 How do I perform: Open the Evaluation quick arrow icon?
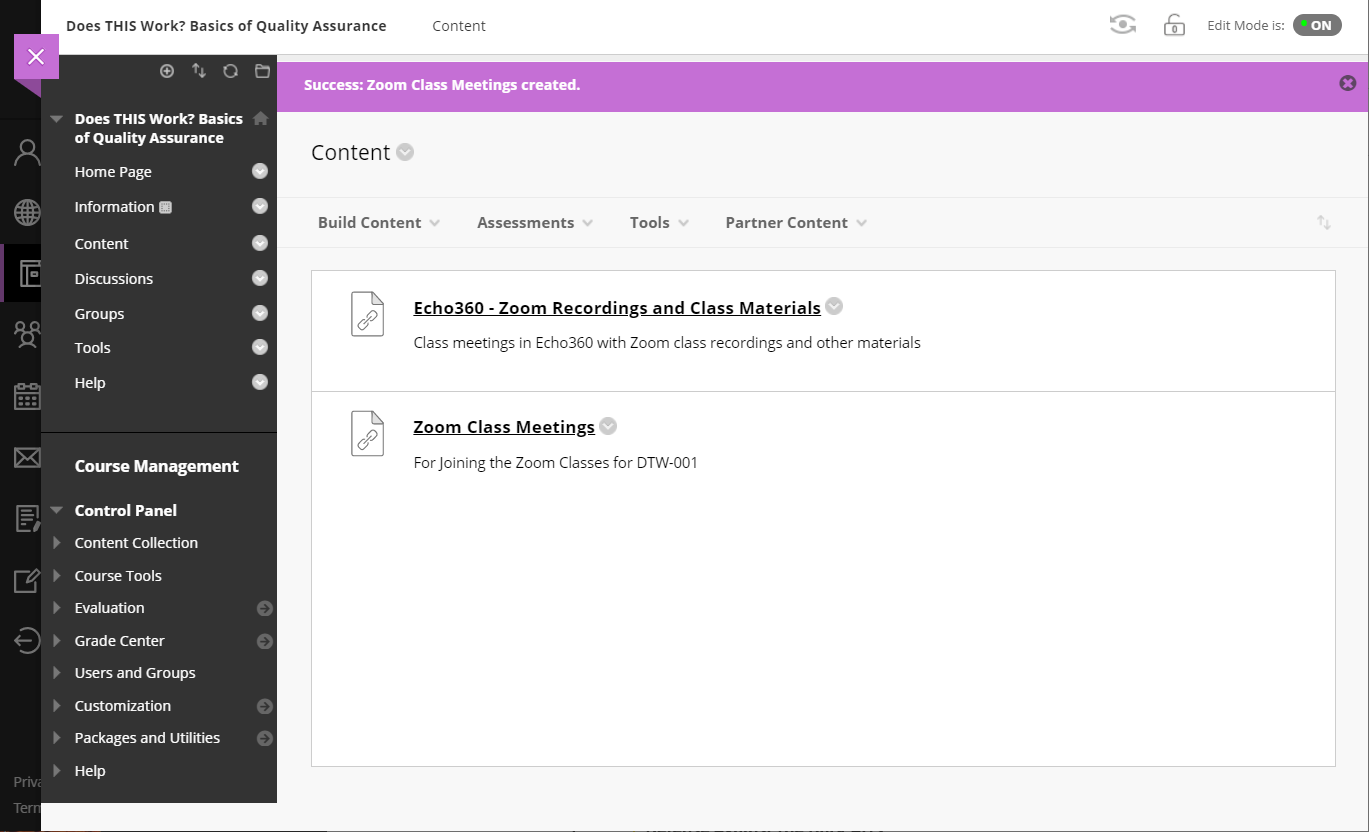pos(264,608)
